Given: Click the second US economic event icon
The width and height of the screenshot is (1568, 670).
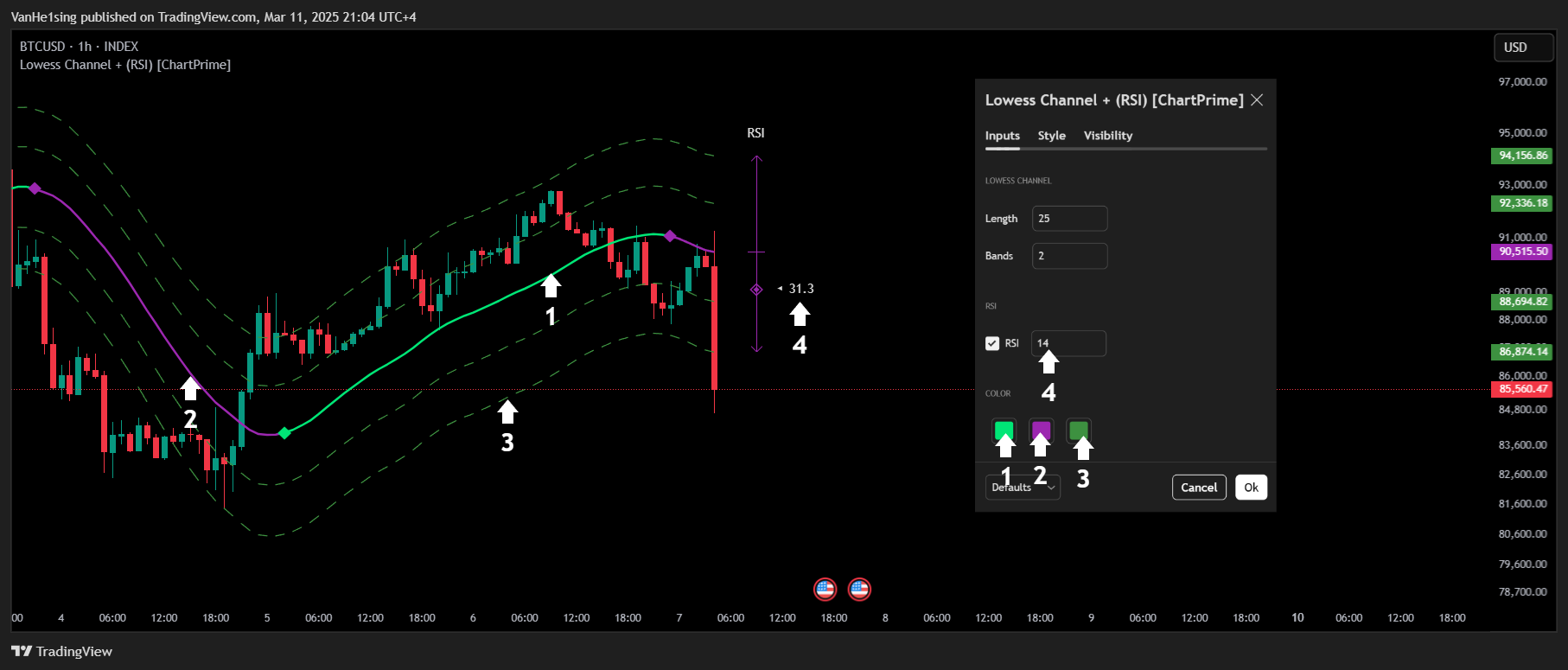Looking at the screenshot, I should pos(859,590).
